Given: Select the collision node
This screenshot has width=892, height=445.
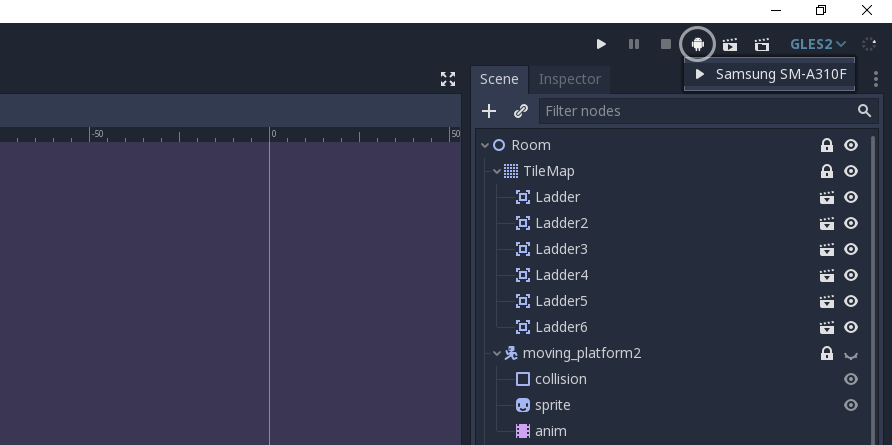Looking at the screenshot, I should point(560,379).
